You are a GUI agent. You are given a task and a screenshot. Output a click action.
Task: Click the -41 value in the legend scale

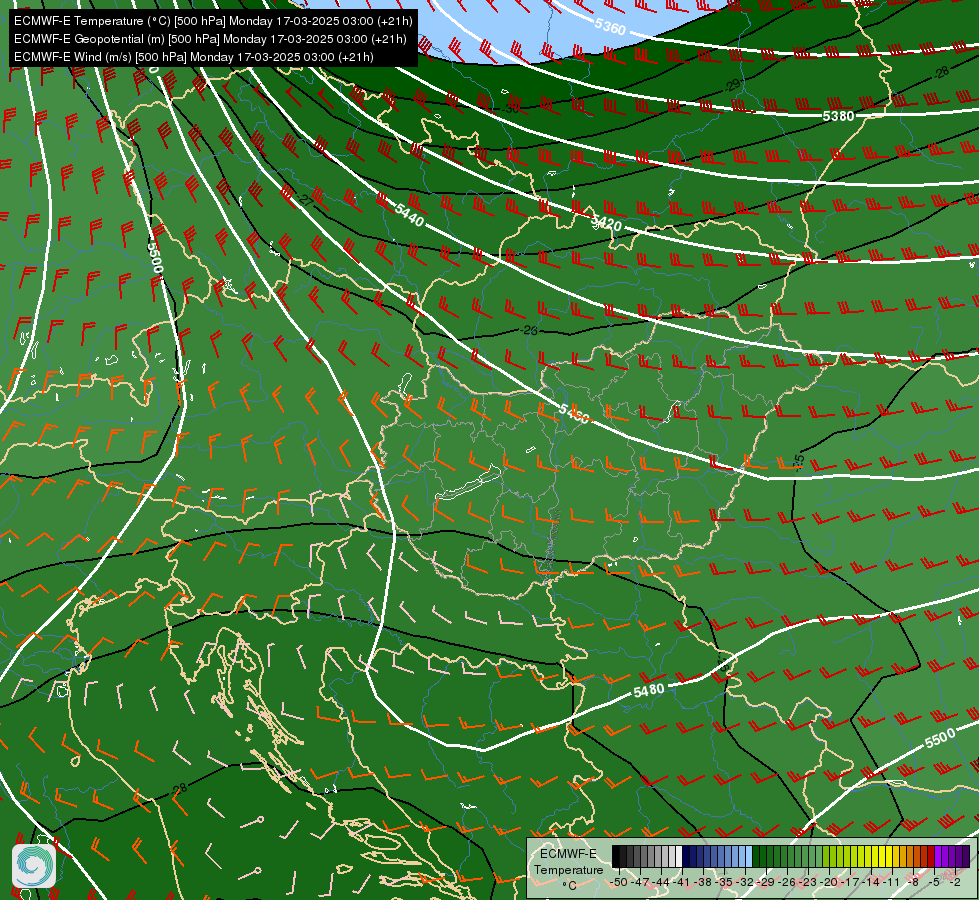681,882
